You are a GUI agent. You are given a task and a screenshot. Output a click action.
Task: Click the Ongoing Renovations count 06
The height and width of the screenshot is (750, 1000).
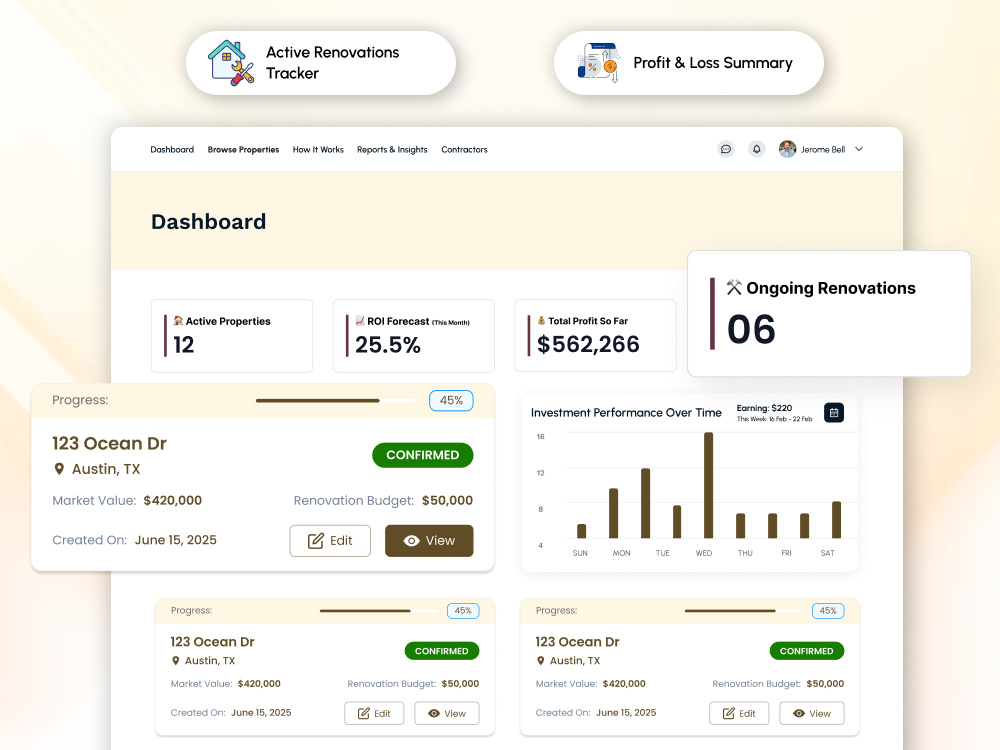point(751,330)
